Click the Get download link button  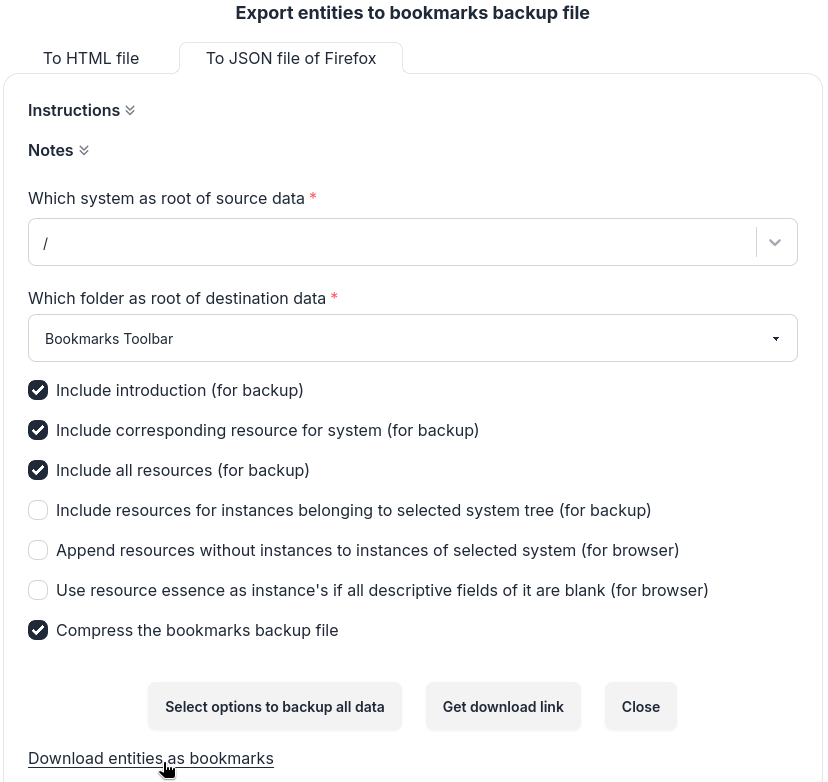click(x=503, y=706)
